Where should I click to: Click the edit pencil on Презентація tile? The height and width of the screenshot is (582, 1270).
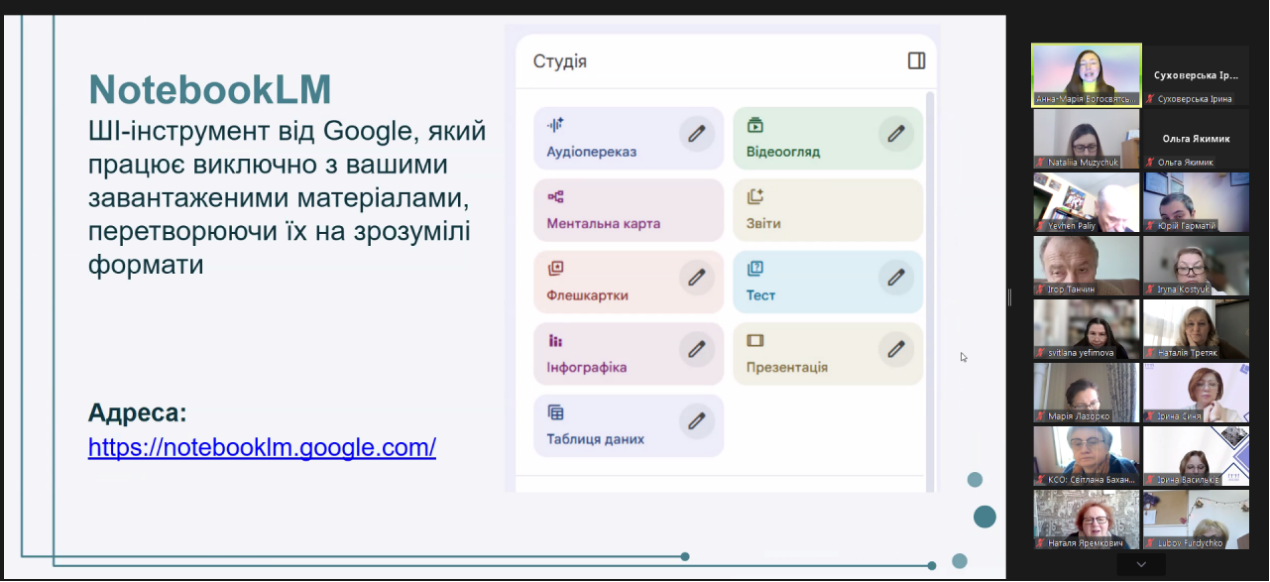[x=896, y=349]
